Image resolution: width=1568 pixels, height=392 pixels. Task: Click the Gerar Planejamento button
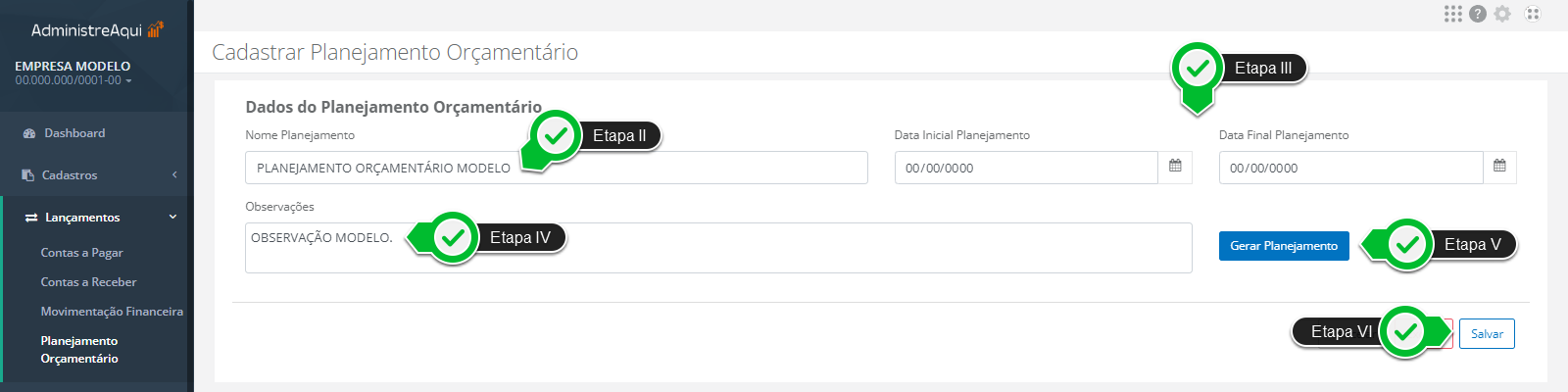[x=1284, y=246]
